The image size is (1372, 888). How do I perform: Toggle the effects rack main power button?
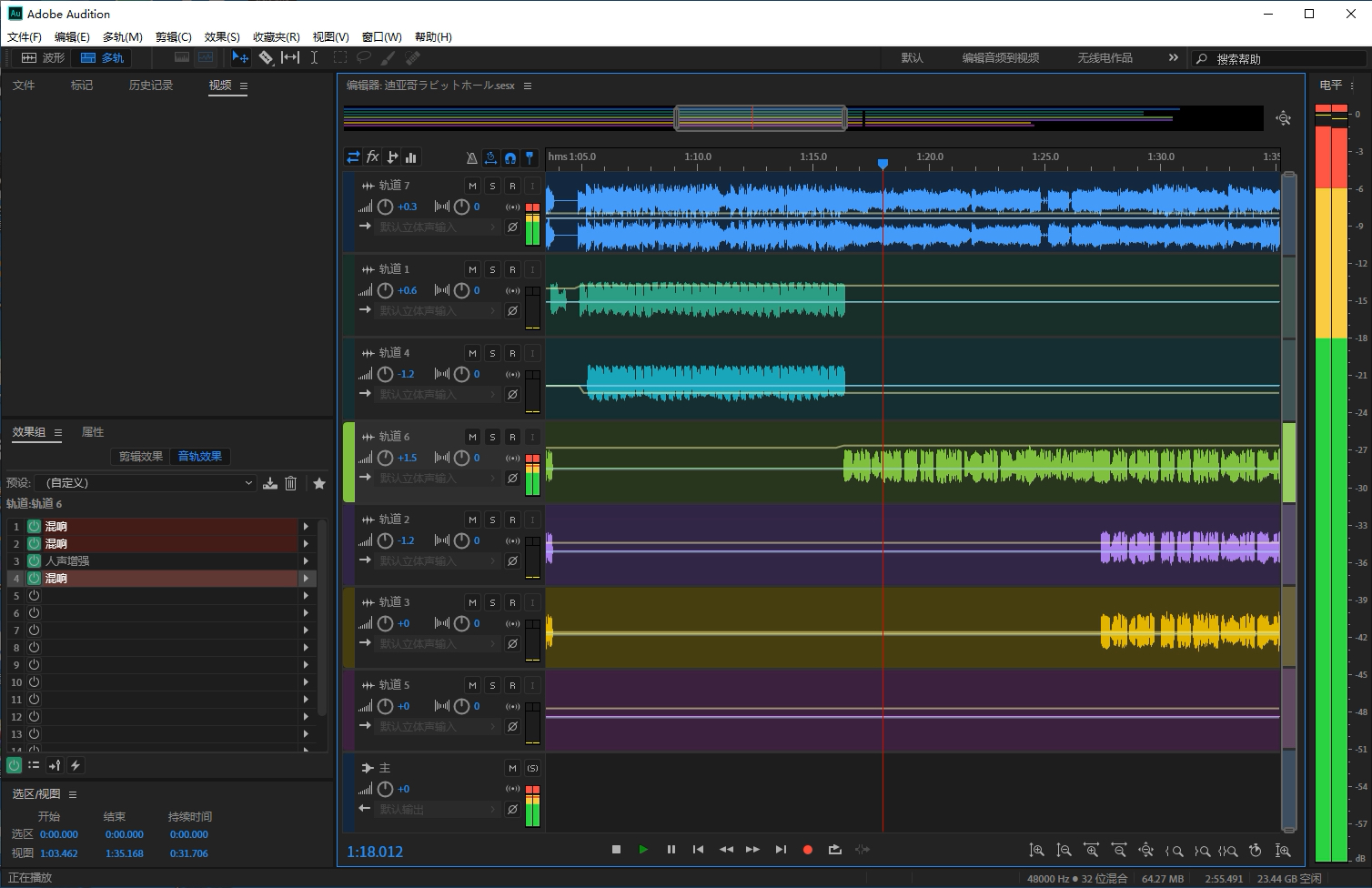14,765
